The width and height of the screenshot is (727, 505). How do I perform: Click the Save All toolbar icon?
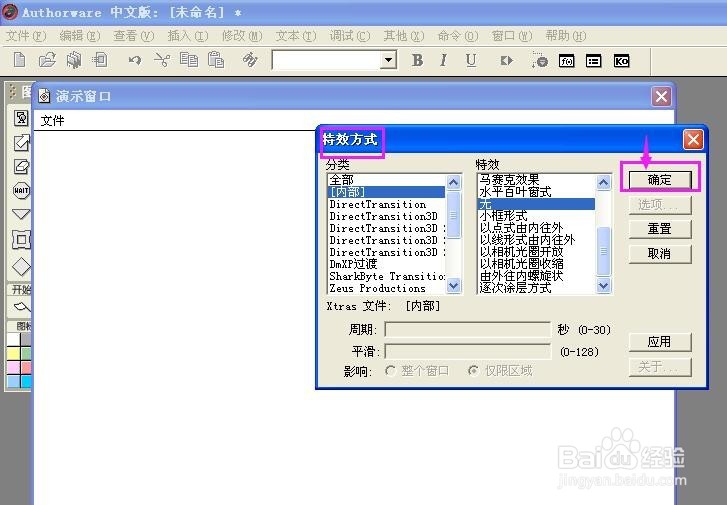[74, 60]
